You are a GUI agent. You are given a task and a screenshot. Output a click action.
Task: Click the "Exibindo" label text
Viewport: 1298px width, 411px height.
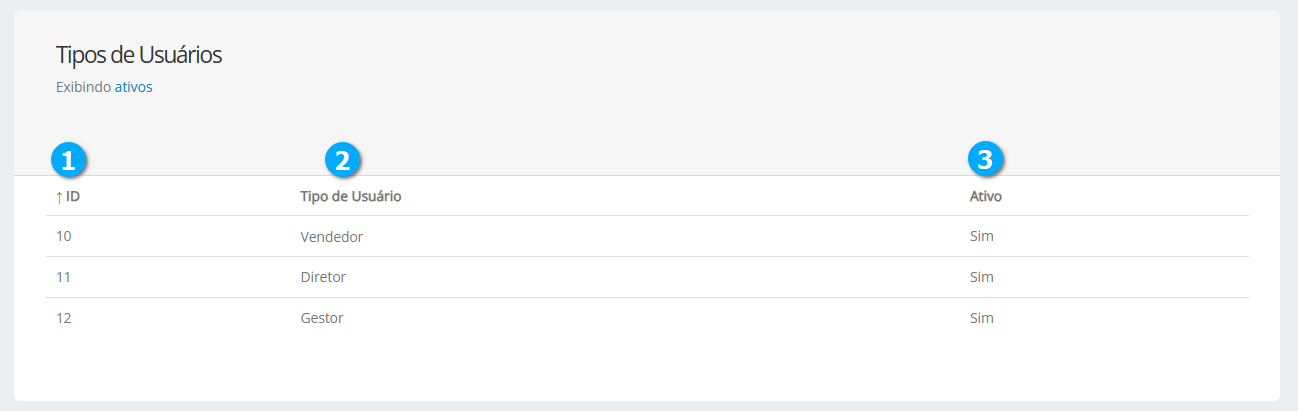84,87
